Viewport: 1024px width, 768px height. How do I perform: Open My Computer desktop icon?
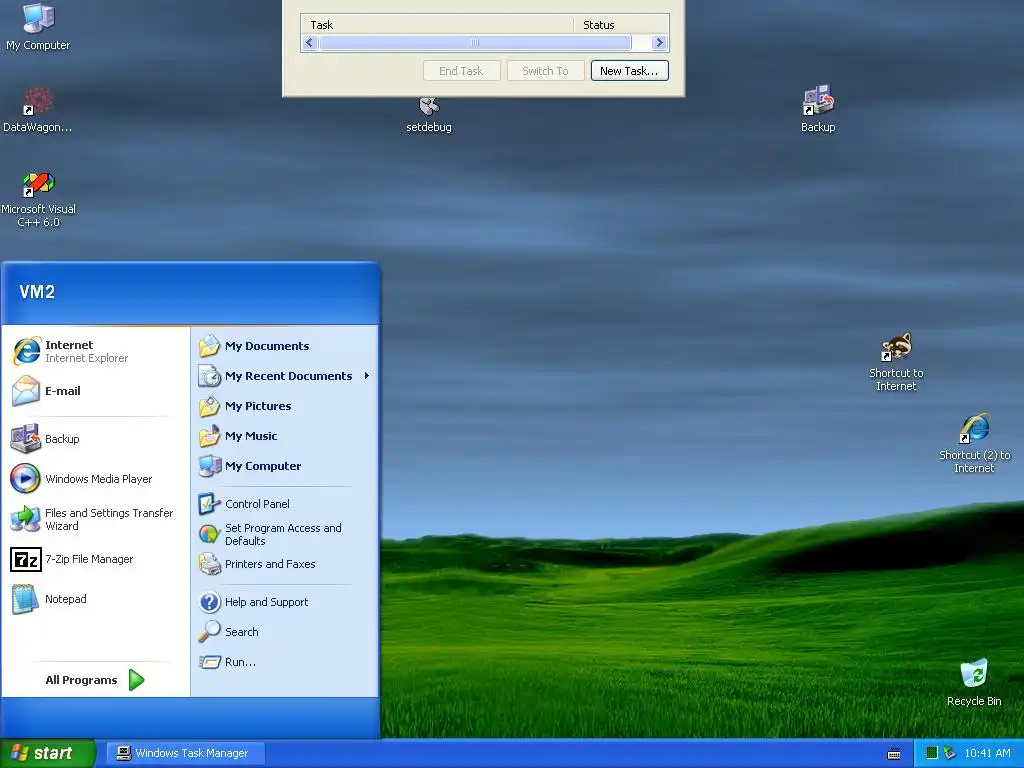[x=38, y=26]
